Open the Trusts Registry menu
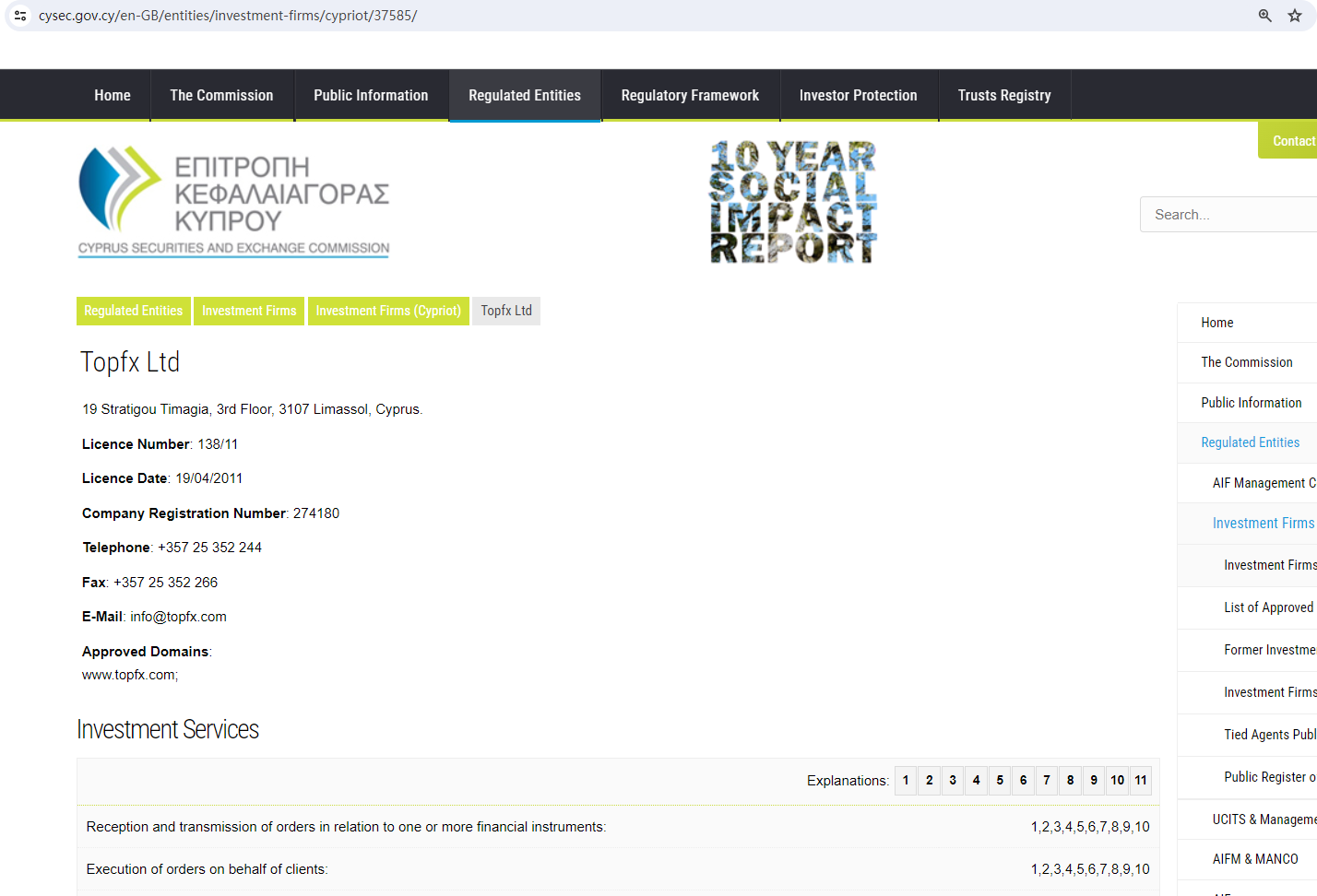The height and width of the screenshot is (896, 1317). pyautogui.click(x=1004, y=95)
